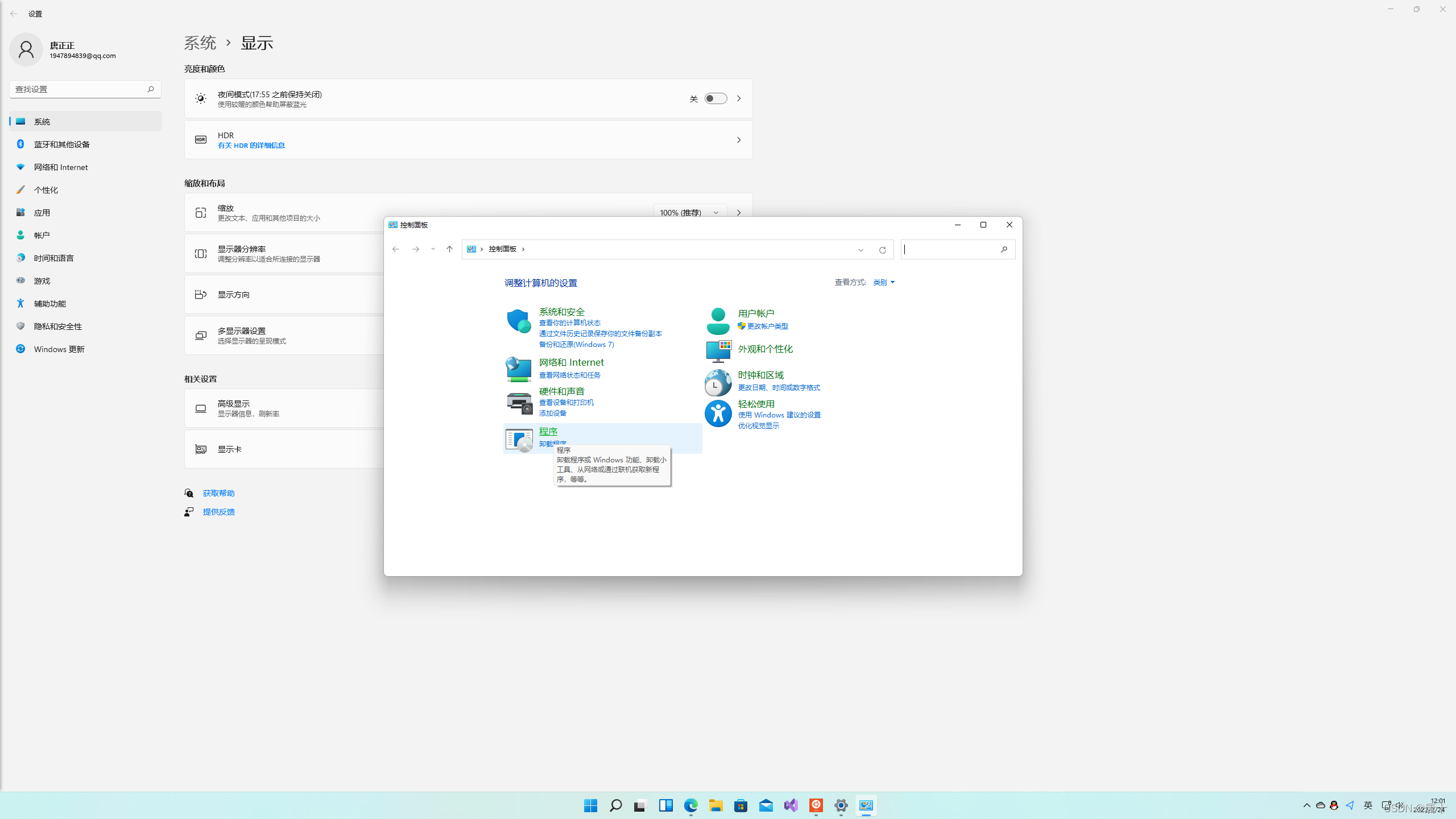Image resolution: width=1456 pixels, height=819 pixels.
Task: Open Programs category icon
Action: click(519, 440)
